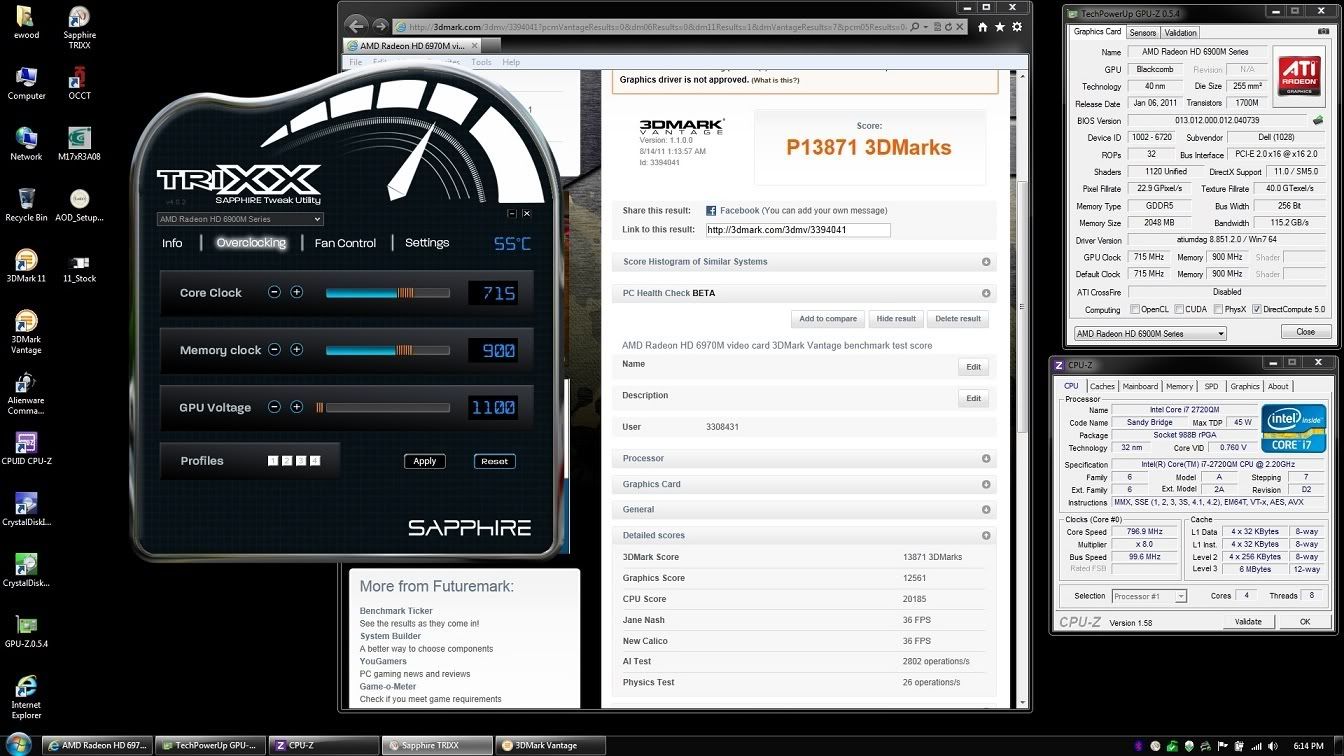1344x756 pixels.
Task: Click the 3dmark result link field
Action: coord(797,230)
